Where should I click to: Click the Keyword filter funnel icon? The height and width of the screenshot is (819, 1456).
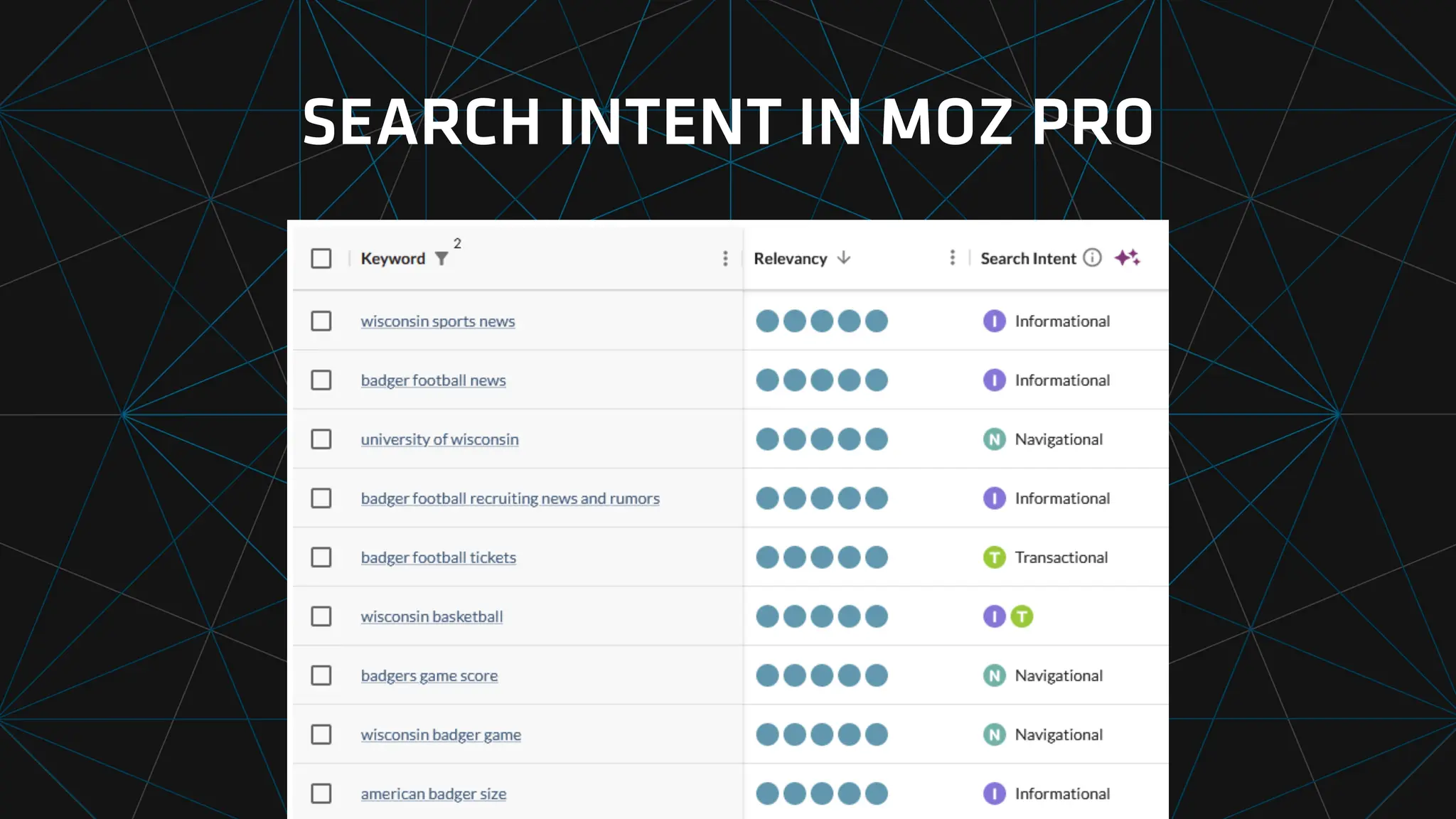tap(441, 258)
